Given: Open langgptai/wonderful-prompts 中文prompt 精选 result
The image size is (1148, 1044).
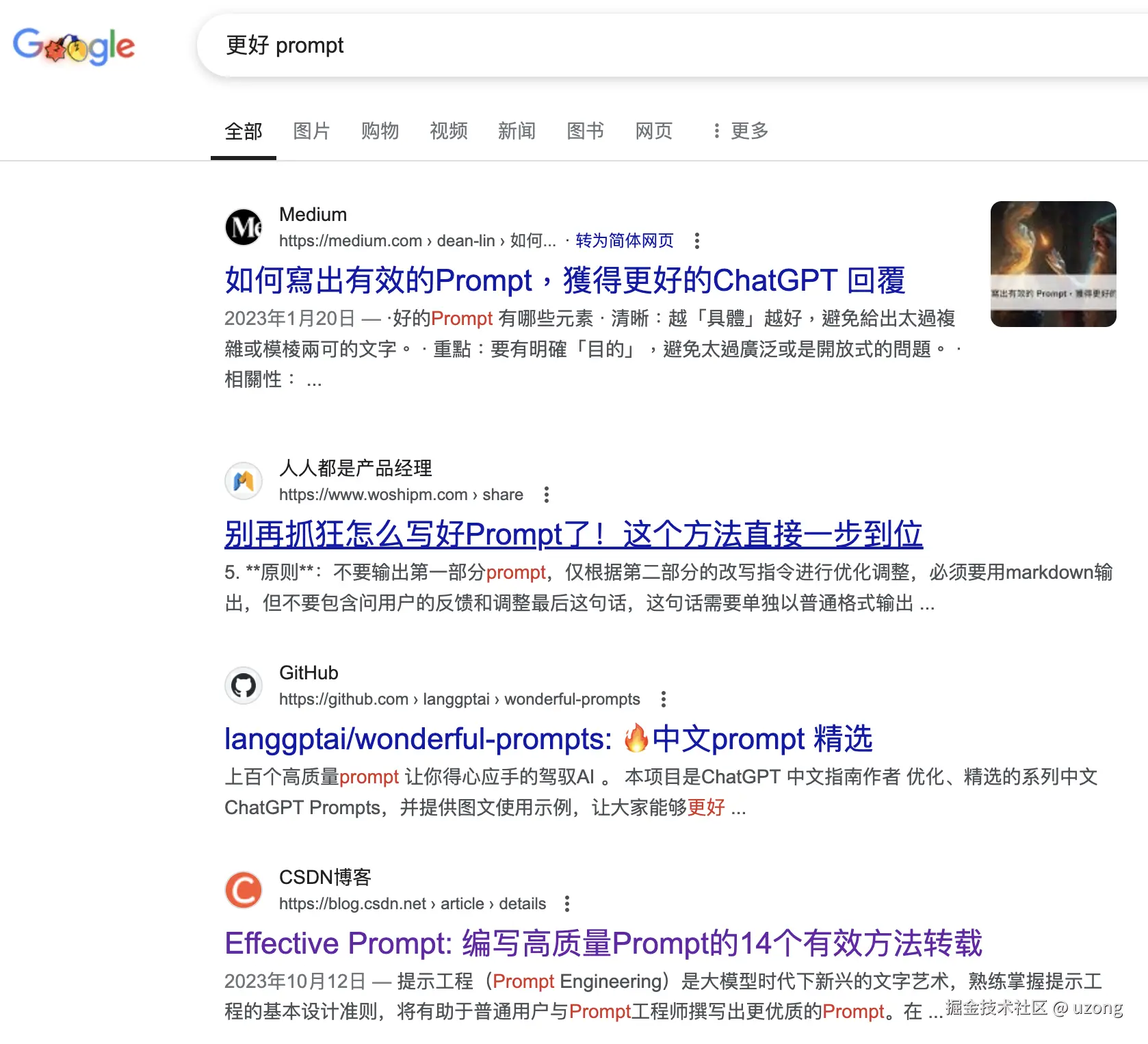Looking at the screenshot, I should [x=549, y=739].
